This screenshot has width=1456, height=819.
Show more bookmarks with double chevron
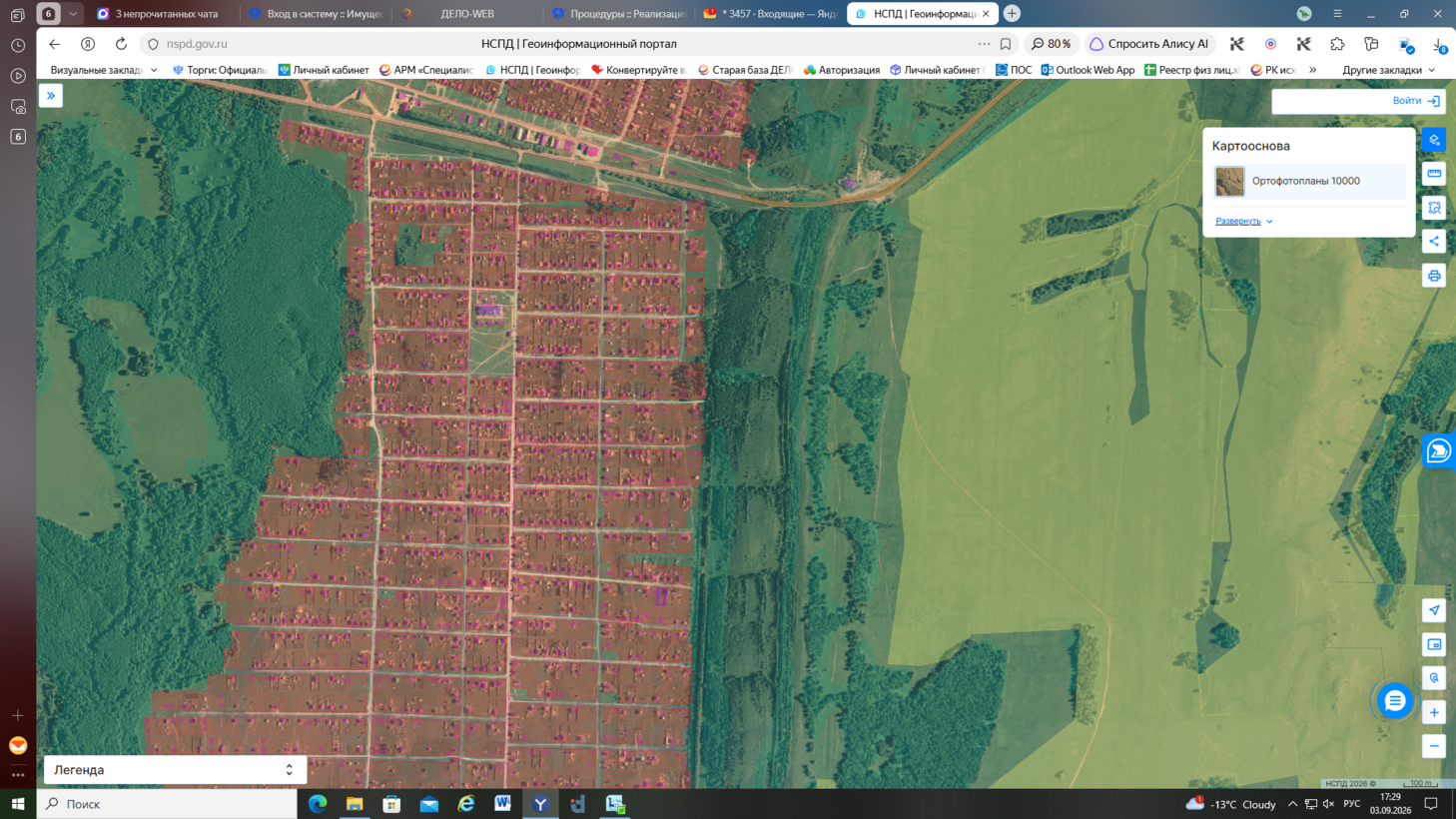[x=1312, y=70]
